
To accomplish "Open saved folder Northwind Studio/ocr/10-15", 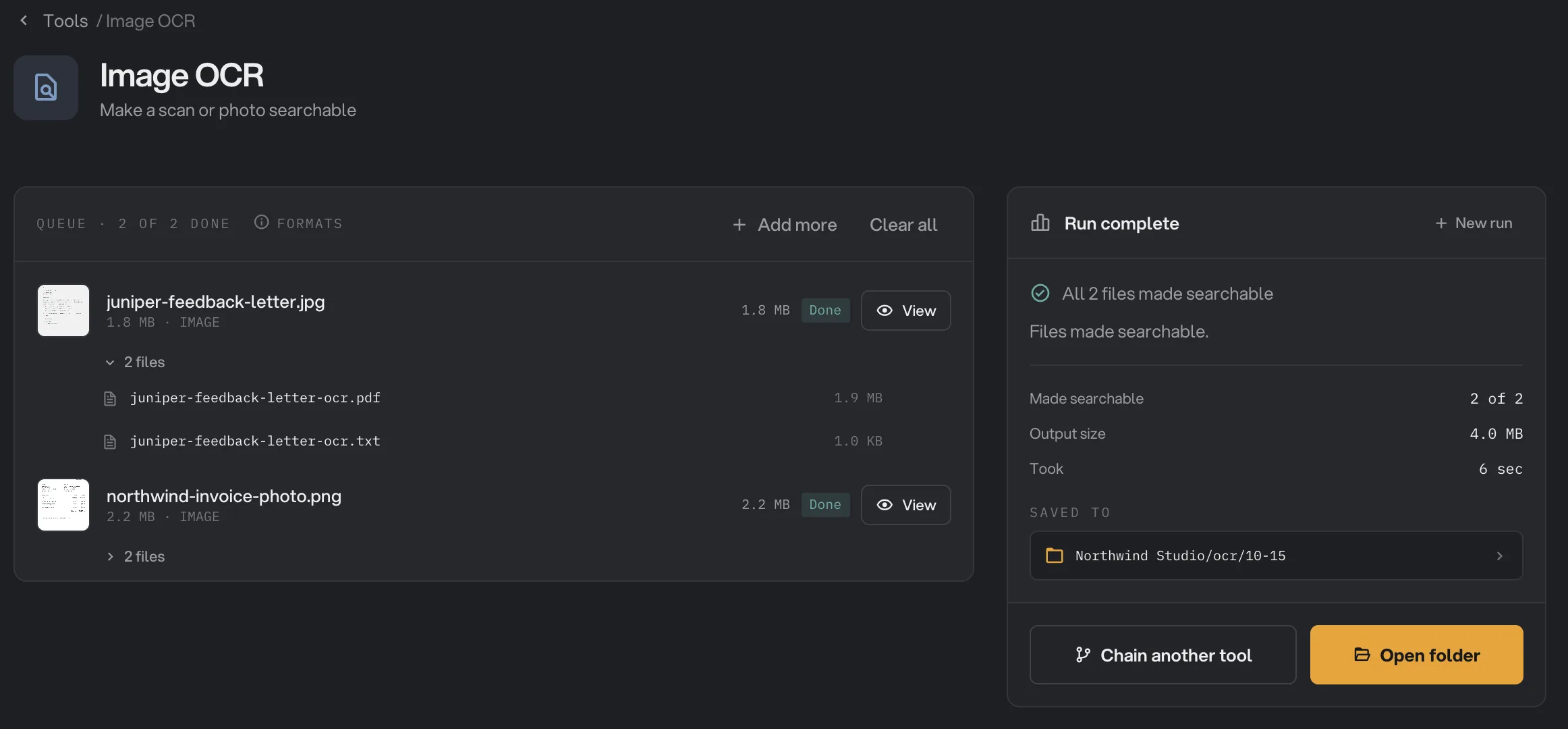I will click(1277, 556).
